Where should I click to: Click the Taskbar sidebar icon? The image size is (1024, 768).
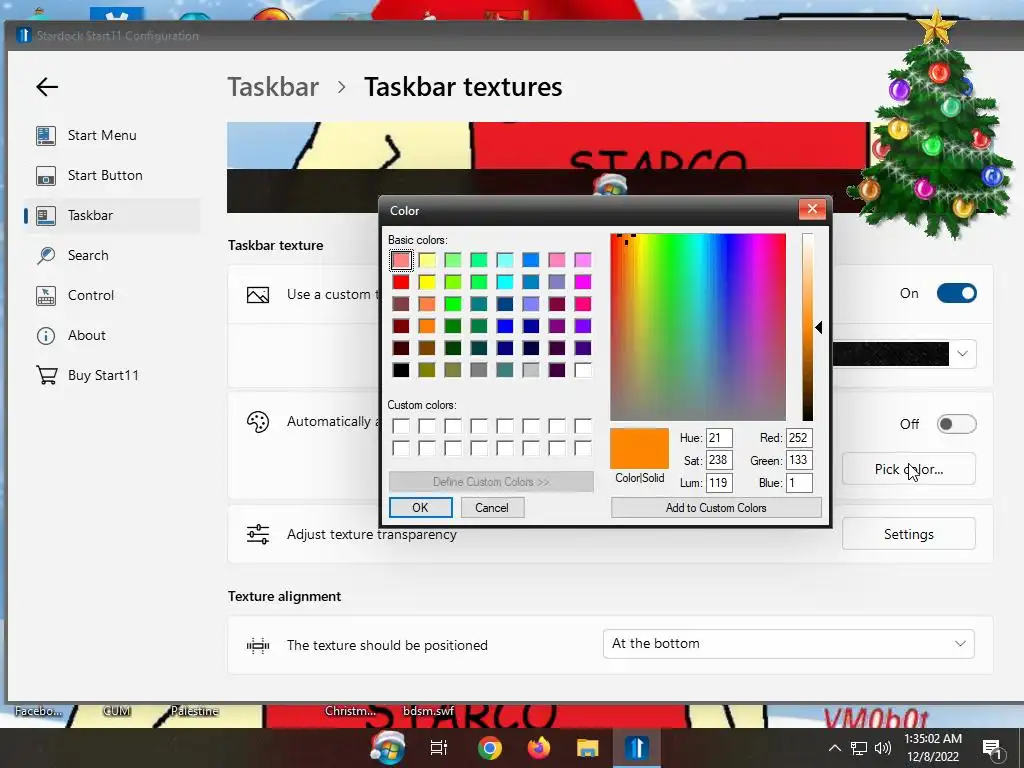tap(46, 216)
